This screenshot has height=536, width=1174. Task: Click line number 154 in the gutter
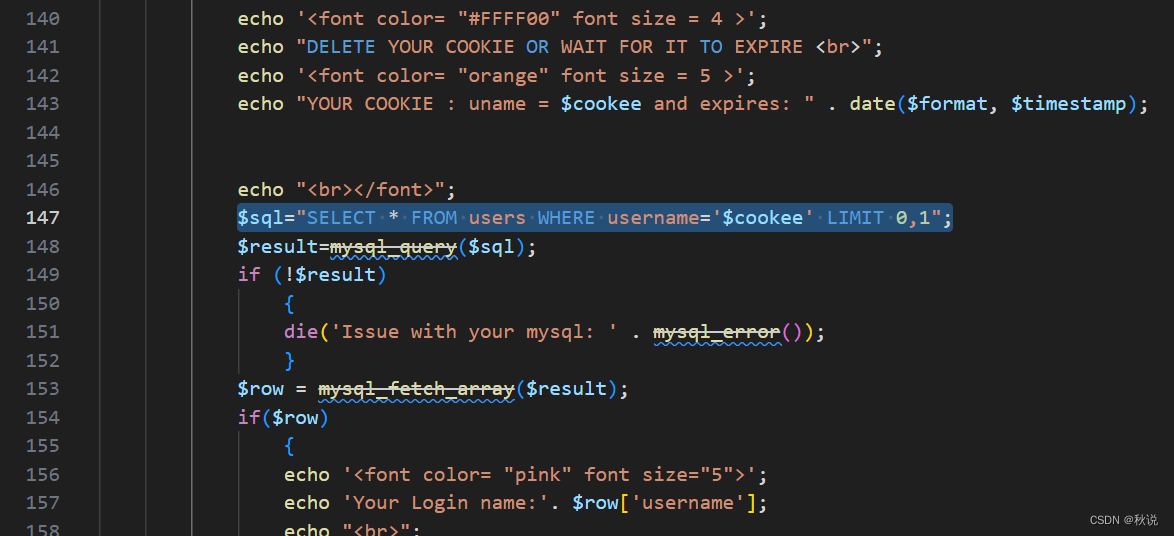(x=43, y=417)
